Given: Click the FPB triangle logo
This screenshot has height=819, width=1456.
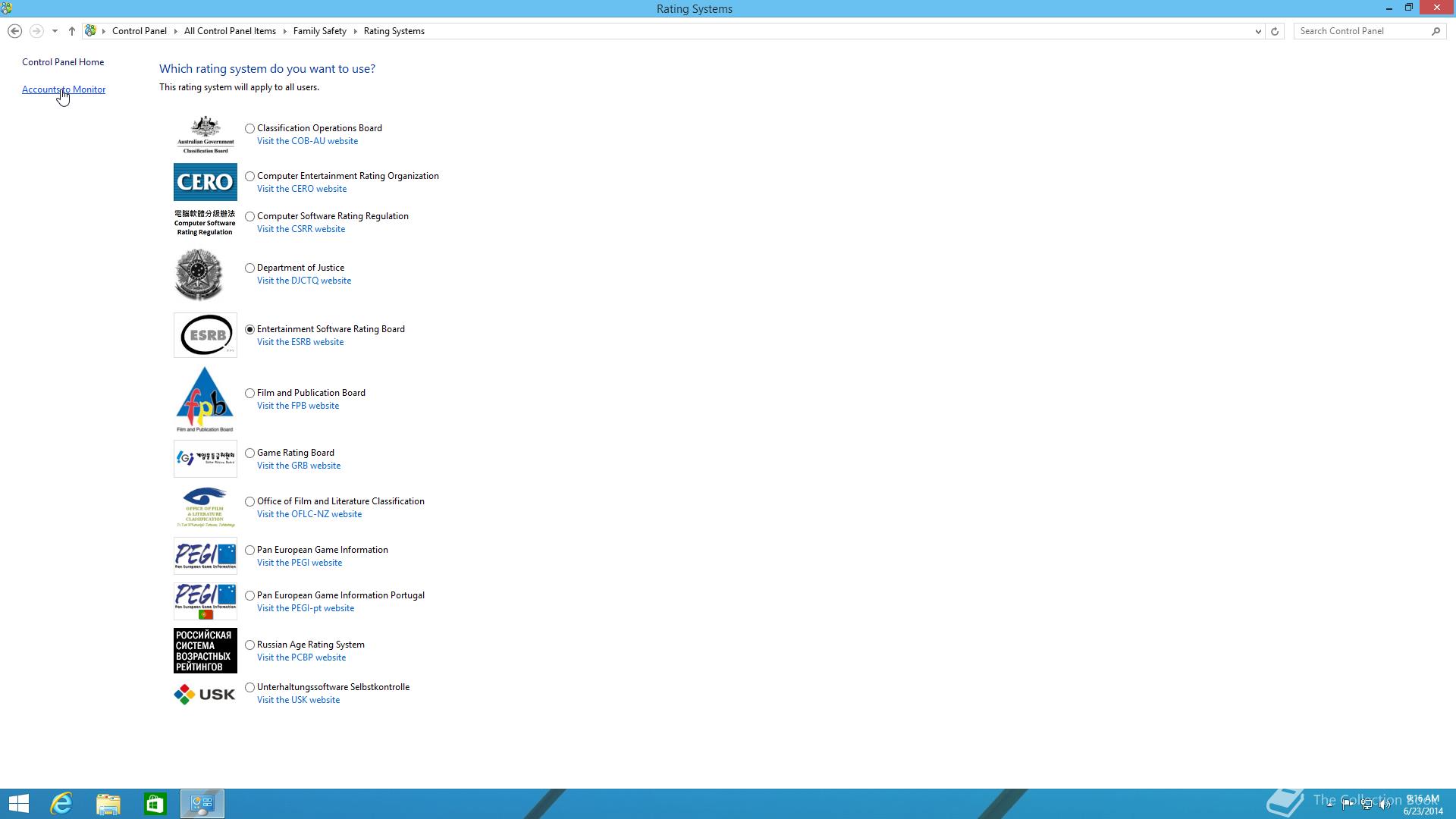Looking at the screenshot, I should 205,400.
